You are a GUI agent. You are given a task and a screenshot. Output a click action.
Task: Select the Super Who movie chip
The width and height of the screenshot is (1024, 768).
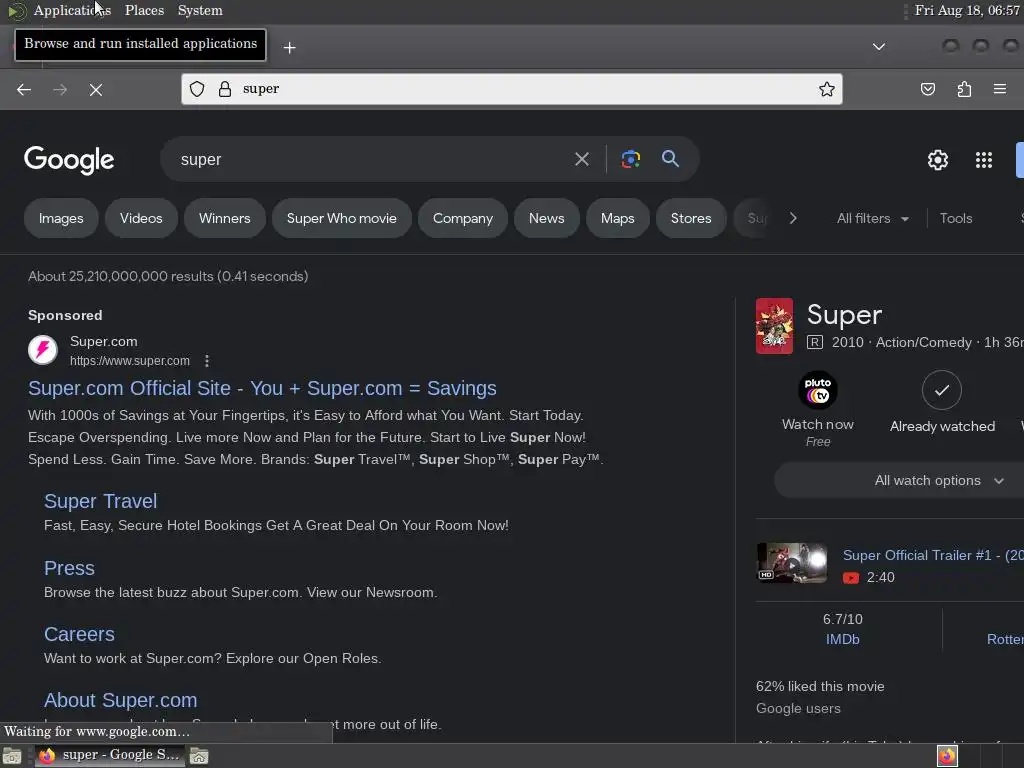tap(342, 218)
